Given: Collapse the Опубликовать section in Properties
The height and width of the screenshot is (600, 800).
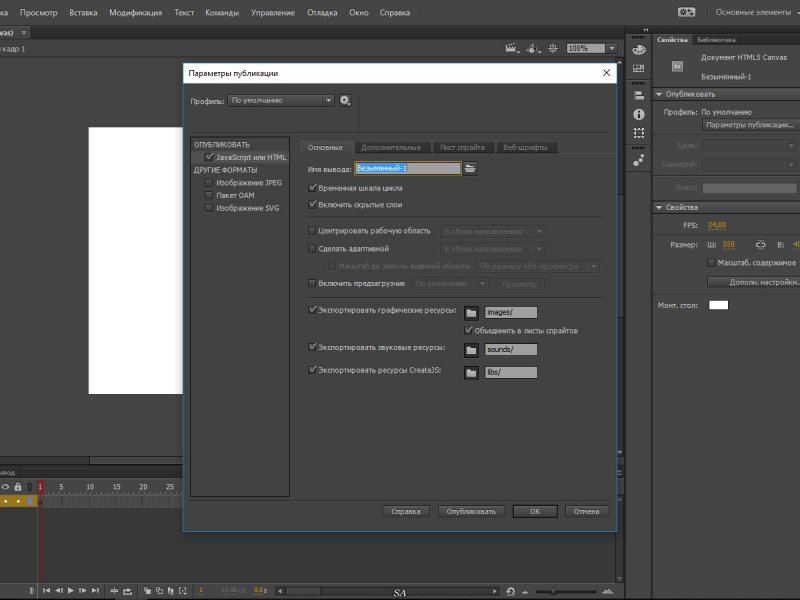Looking at the screenshot, I should coord(659,94).
